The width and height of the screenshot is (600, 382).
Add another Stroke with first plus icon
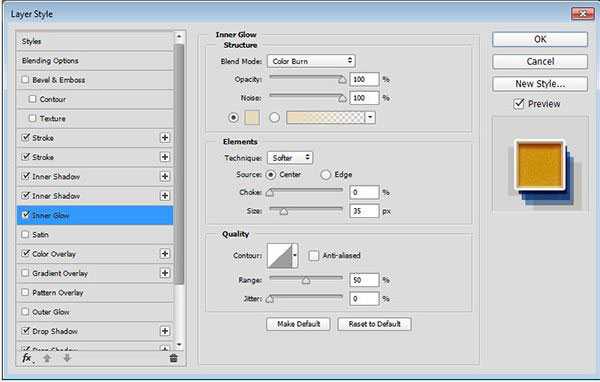165,138
